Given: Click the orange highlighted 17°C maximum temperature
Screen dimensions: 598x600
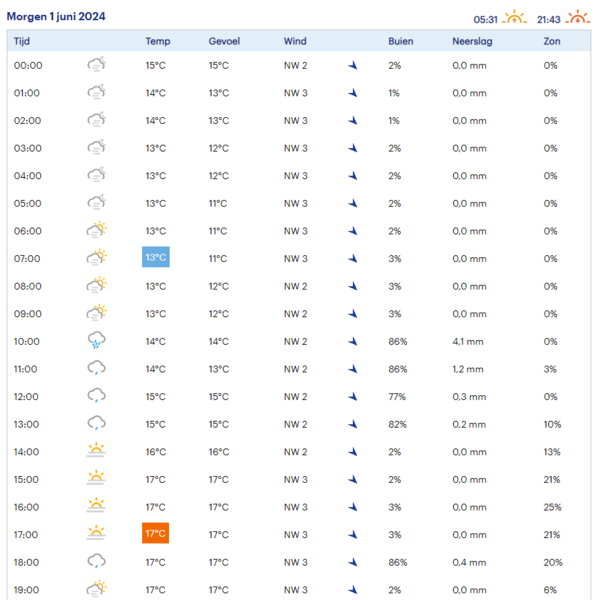Looking at the screenshot, I should click(155, 533).
